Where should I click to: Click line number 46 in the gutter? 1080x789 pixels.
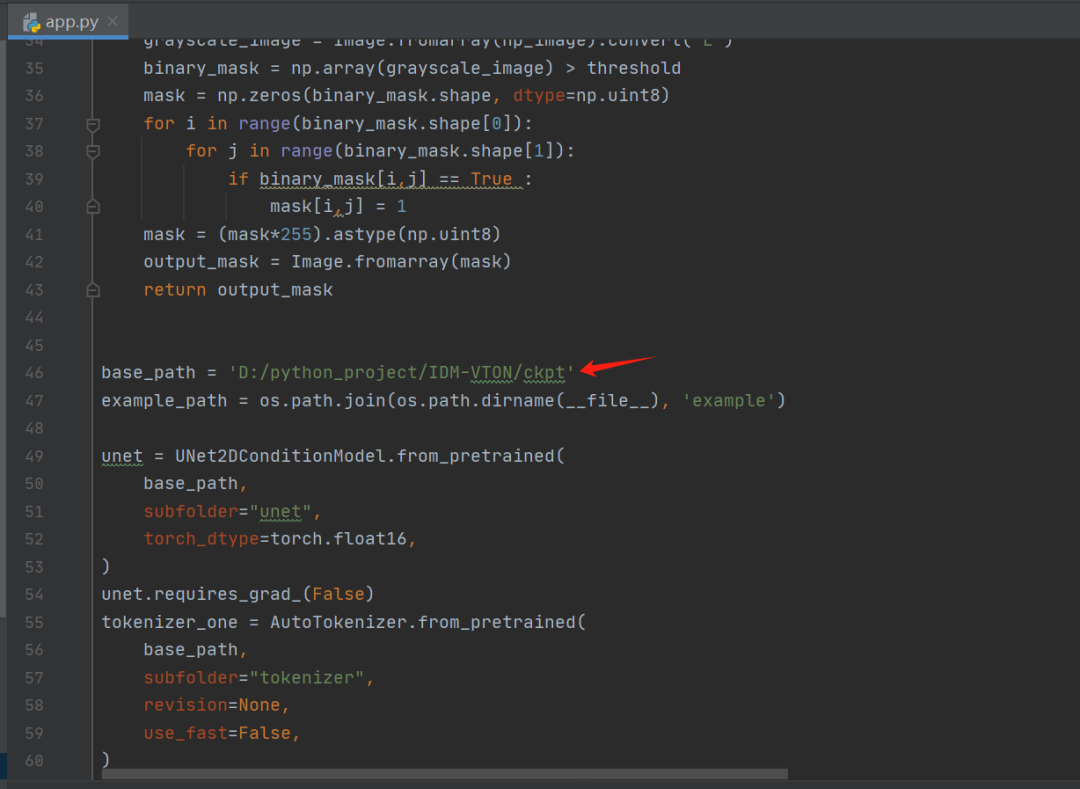point(34,372)
